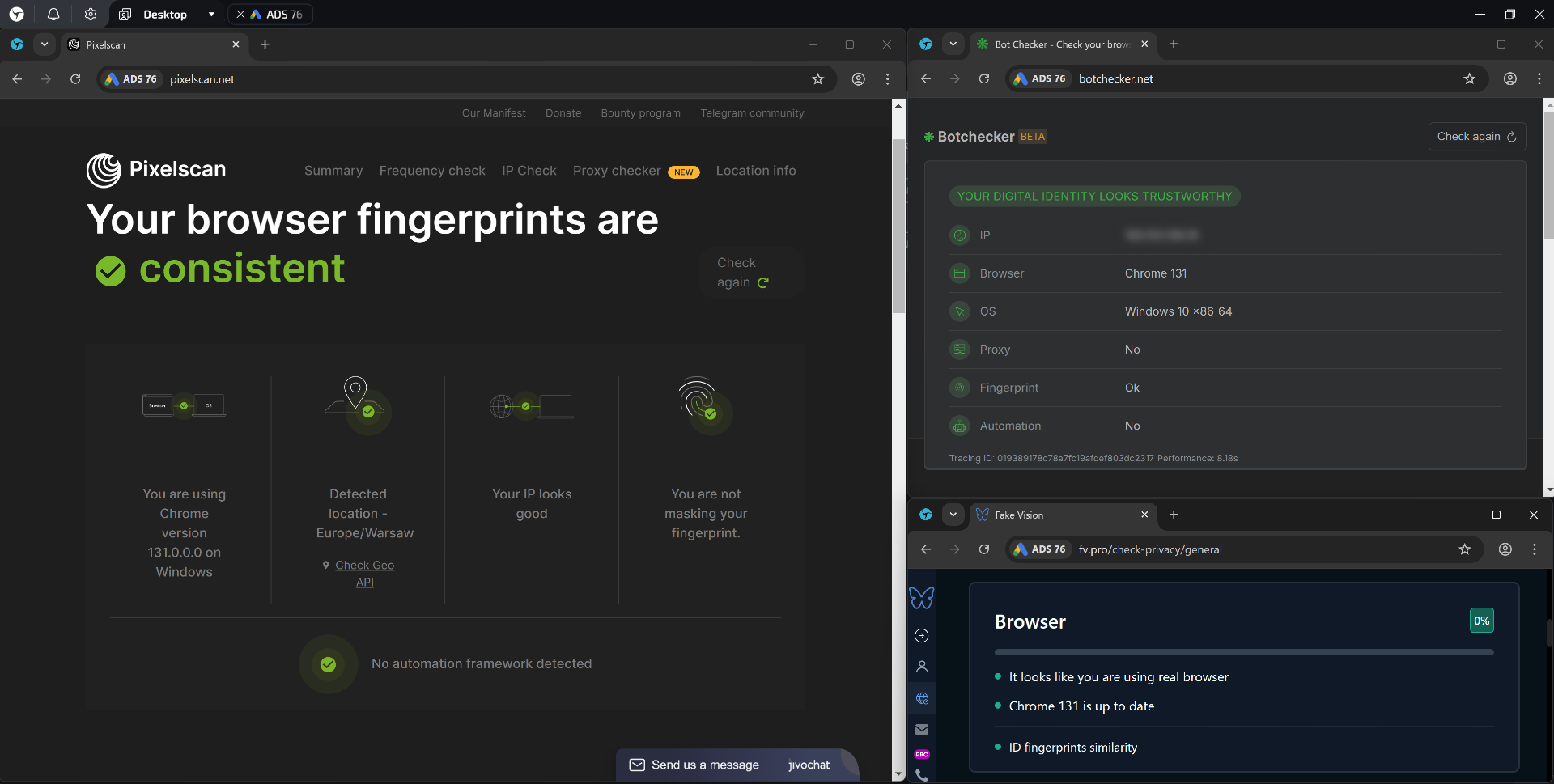Open settings gear in top bar
This screenshot has width=1554, height=784.
[x=91, y=14]
